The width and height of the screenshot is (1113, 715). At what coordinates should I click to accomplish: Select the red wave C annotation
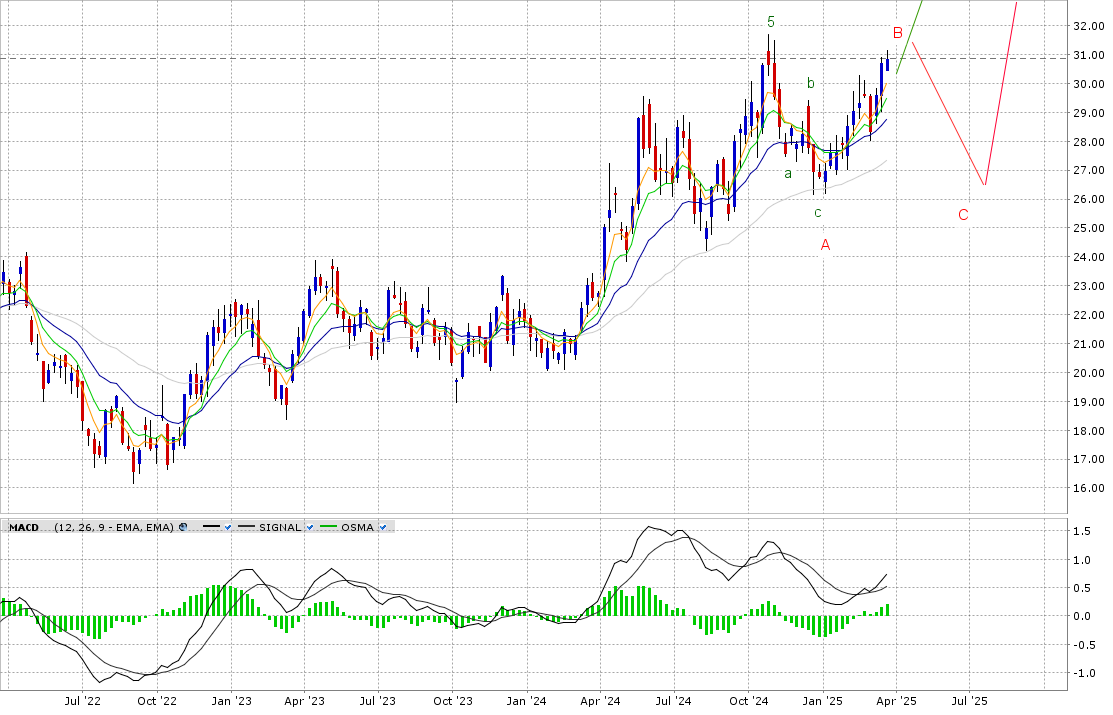tap(963, 214)
